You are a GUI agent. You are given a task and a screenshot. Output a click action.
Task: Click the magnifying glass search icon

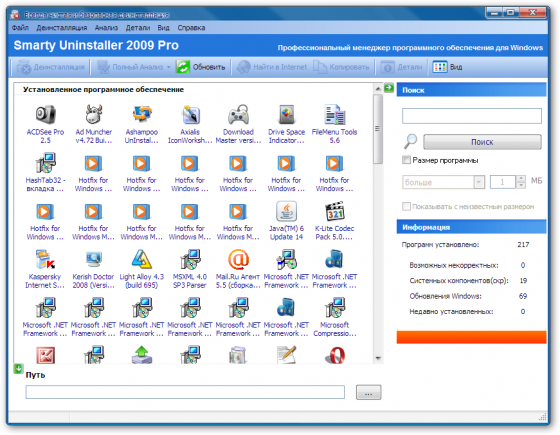(x=410, y=141)
